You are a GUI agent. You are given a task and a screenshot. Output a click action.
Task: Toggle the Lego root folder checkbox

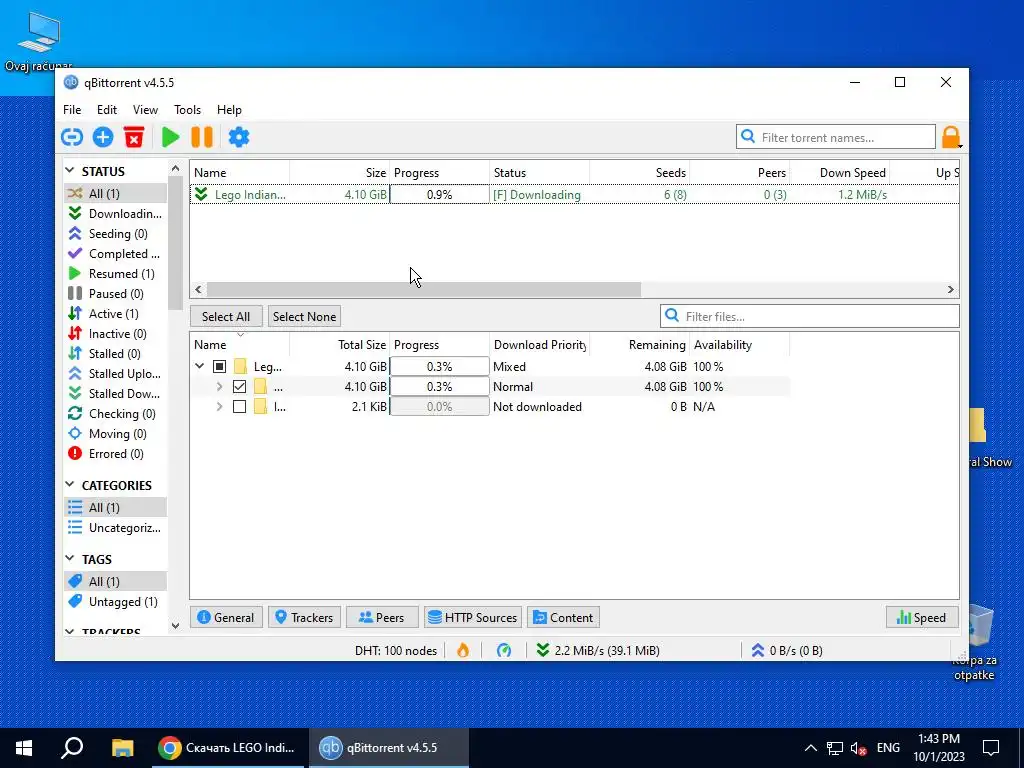point(220,366)
